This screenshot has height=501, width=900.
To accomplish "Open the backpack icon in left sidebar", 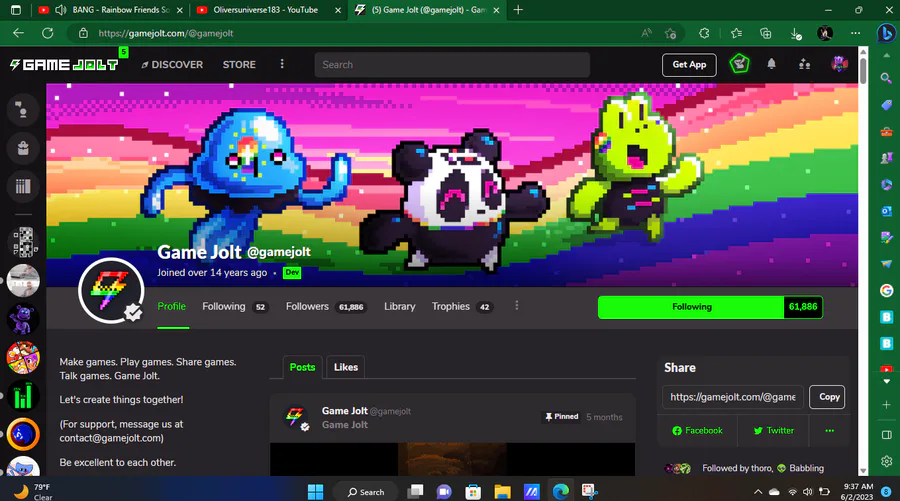I will tap(23, 148).
